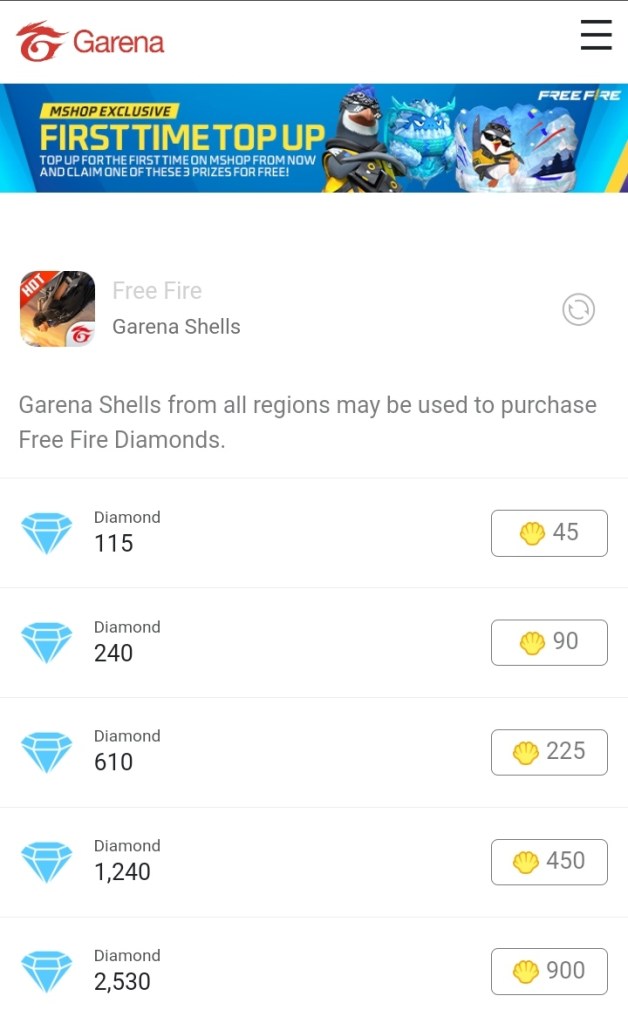Click the Garena Shells payment label
This screenshot has width=628, height=1023.
176,326
